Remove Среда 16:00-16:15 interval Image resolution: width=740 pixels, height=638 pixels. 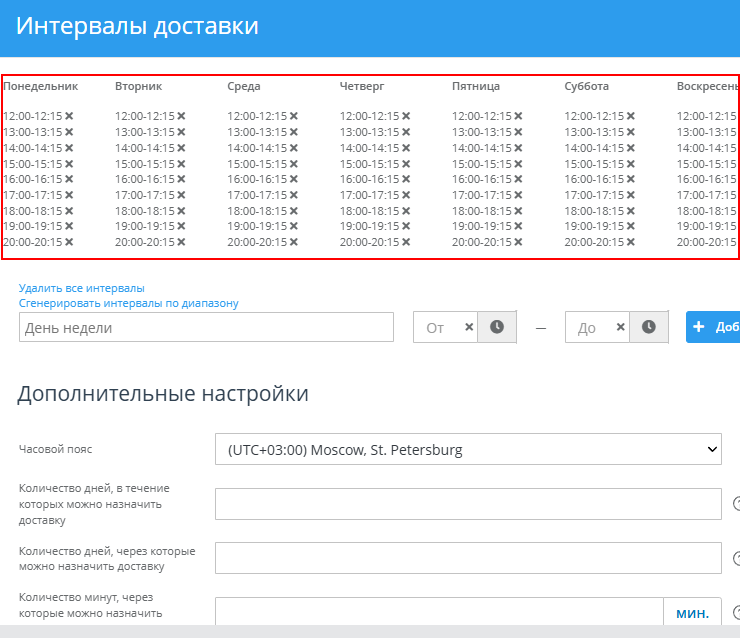pos(294,179)
